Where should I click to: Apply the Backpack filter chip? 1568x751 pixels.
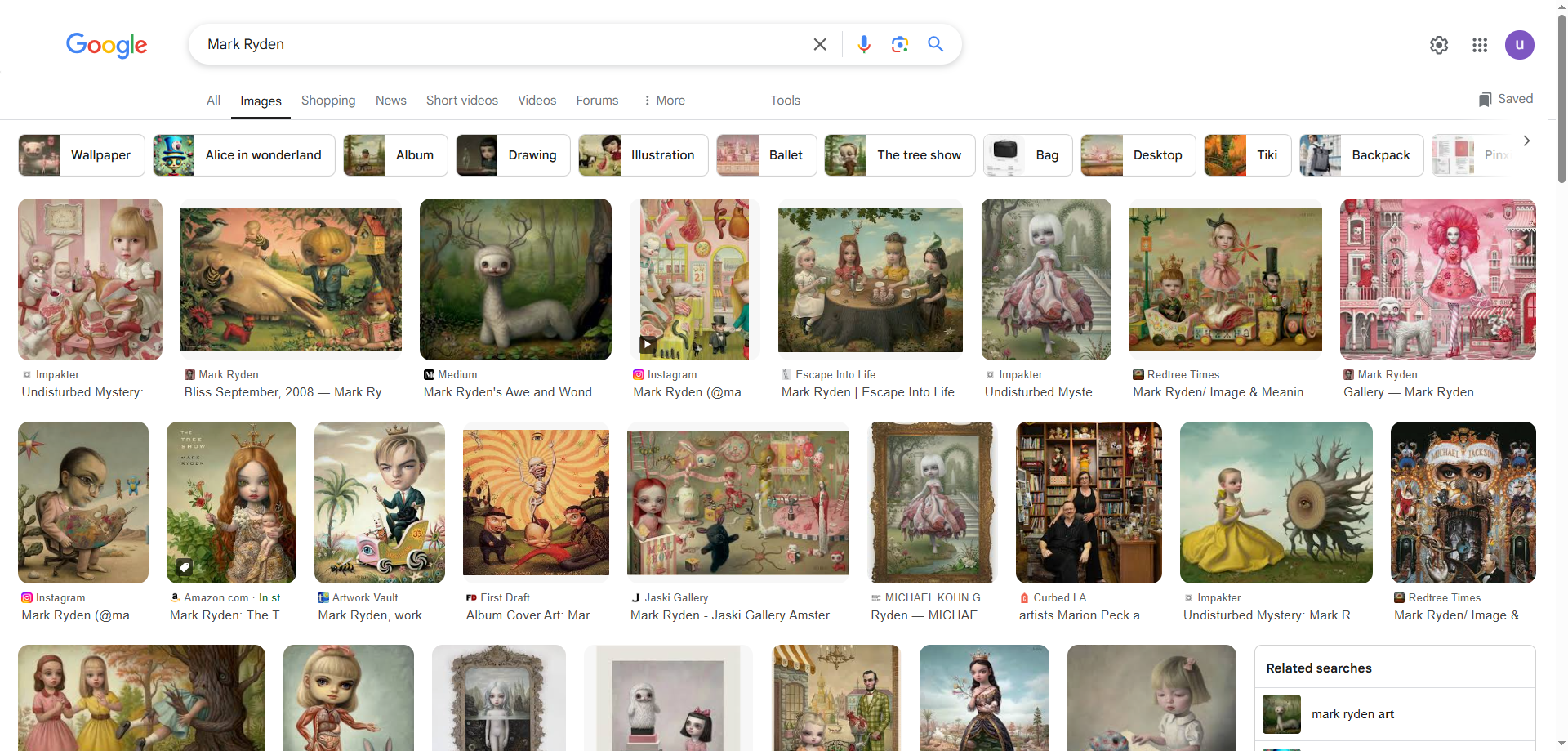pyautogui.click(x=1361, y=155)
